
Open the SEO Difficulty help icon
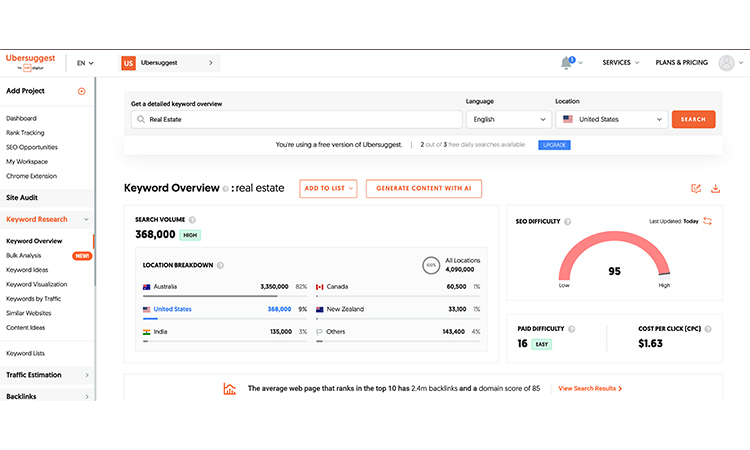point(567,221)
